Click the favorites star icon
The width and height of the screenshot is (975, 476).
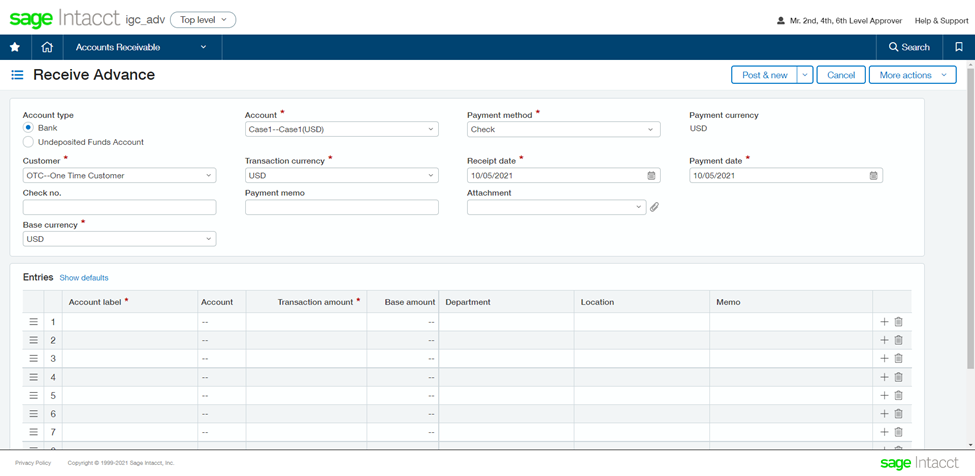(x=14, y=47)
